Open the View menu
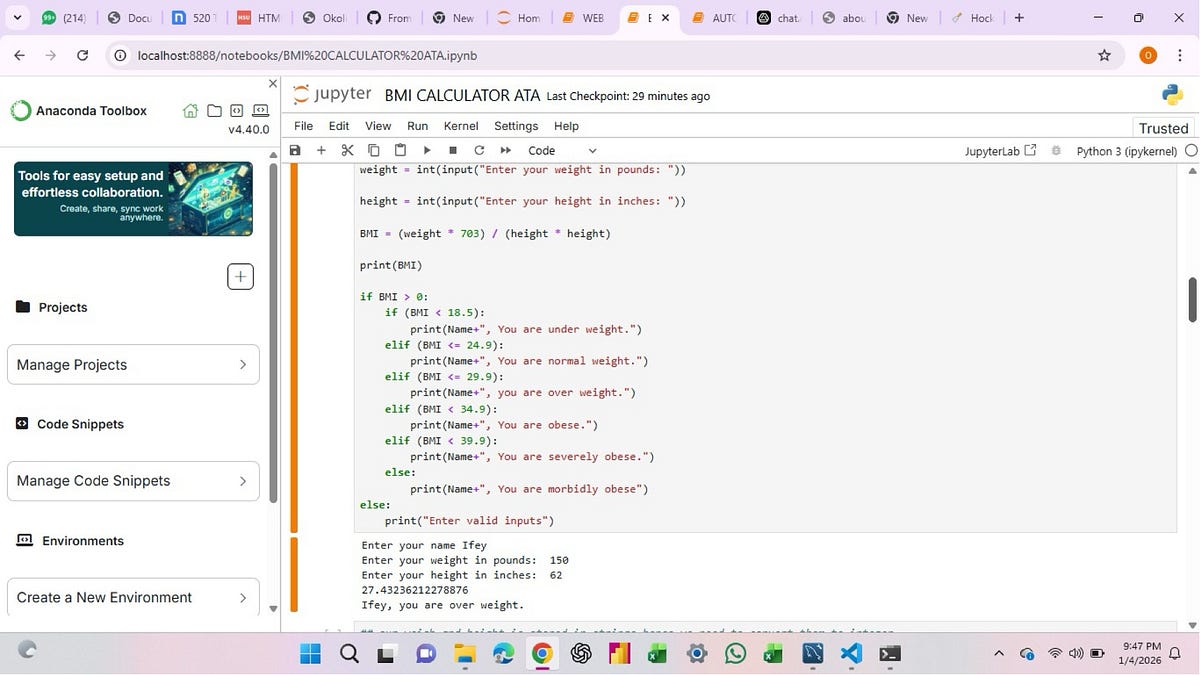 coord(378,126)
